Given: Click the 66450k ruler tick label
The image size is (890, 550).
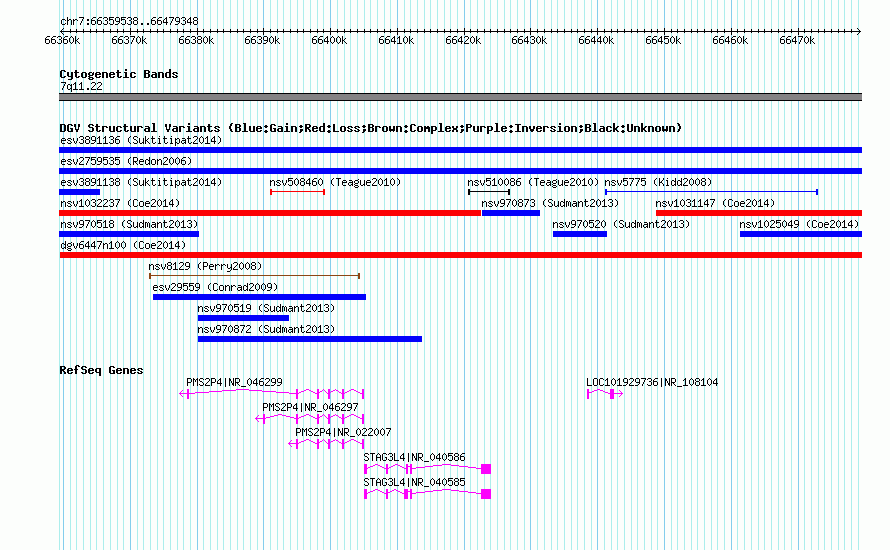Looking at the screenshot, I should point(663,41).
